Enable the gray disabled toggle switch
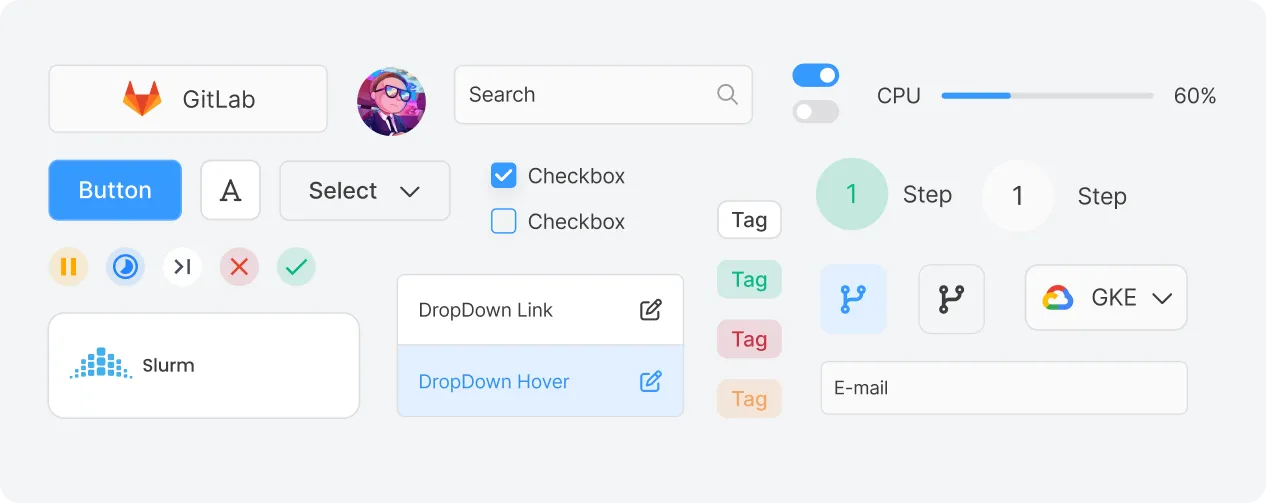 [816, 112]
